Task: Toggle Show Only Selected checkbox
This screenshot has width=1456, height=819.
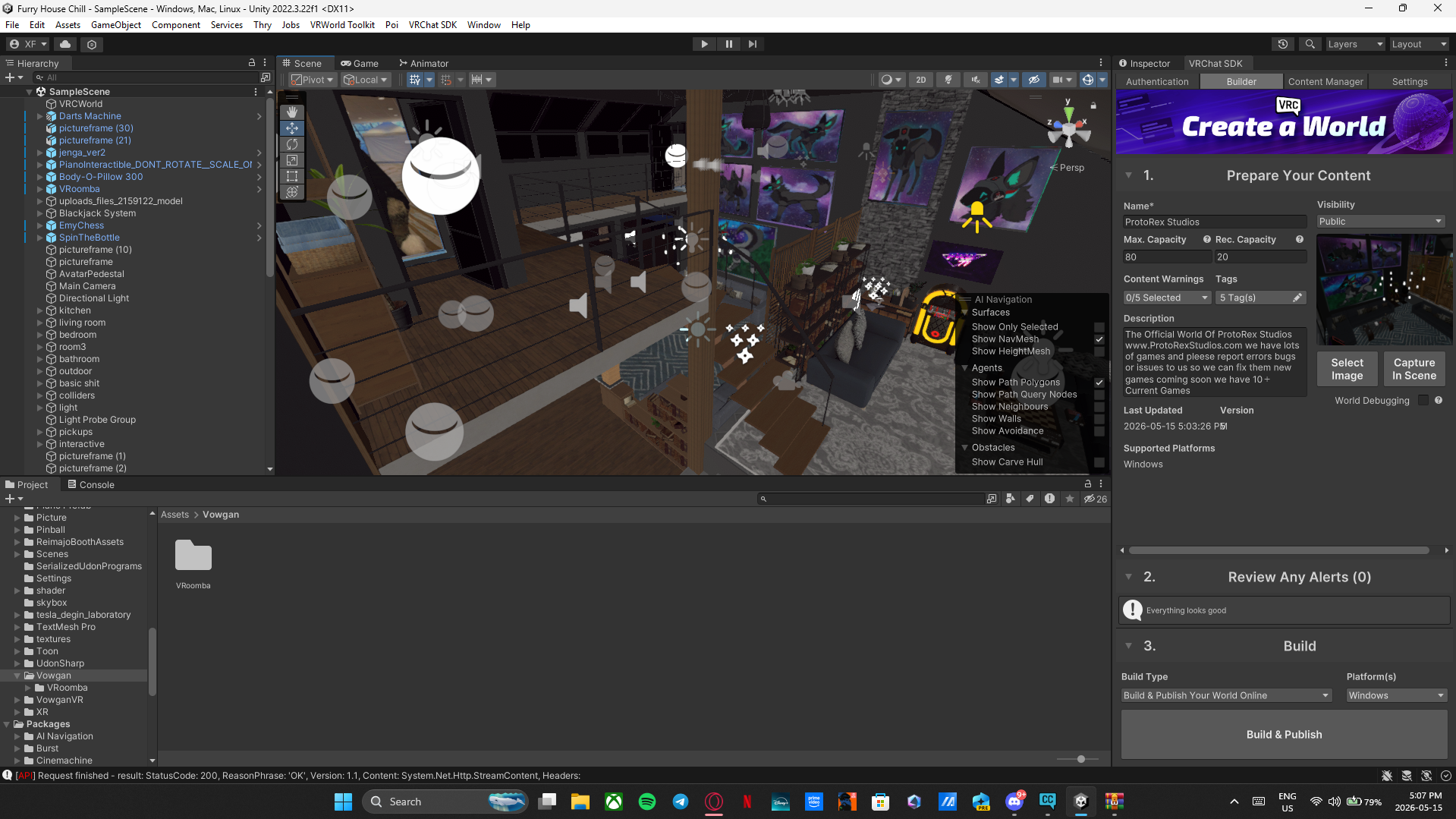Action: click(1099, 327)
